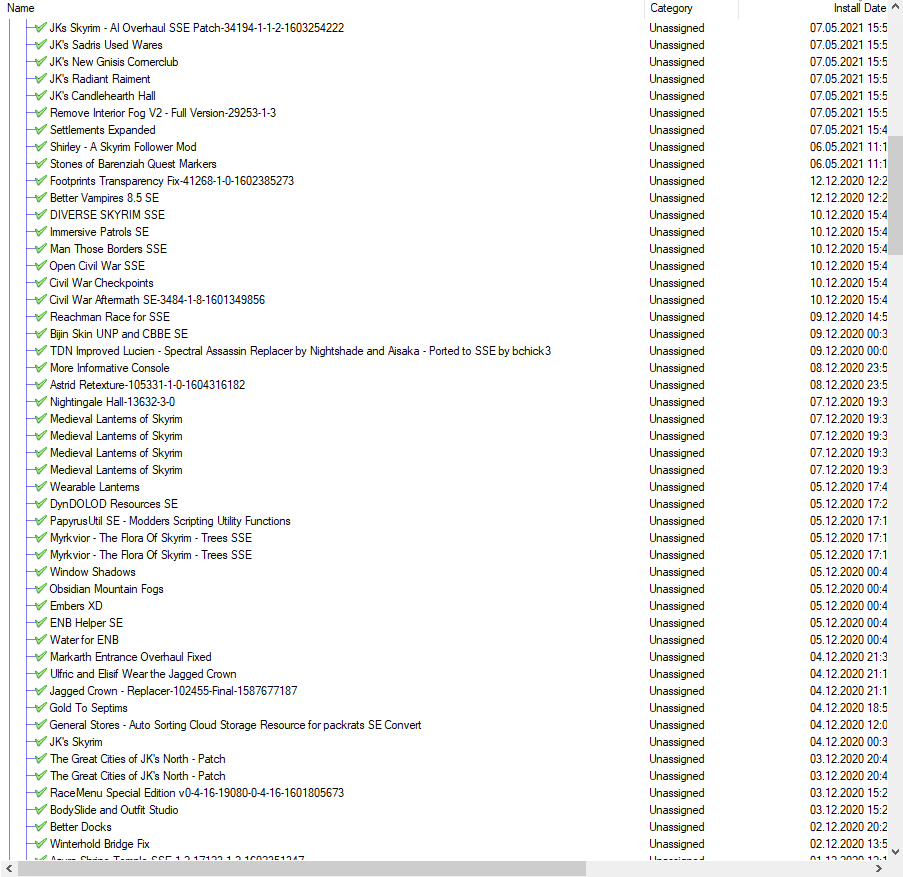Select the Better Docks mod
The image size is (903, 877).
(x=81, y=826)
